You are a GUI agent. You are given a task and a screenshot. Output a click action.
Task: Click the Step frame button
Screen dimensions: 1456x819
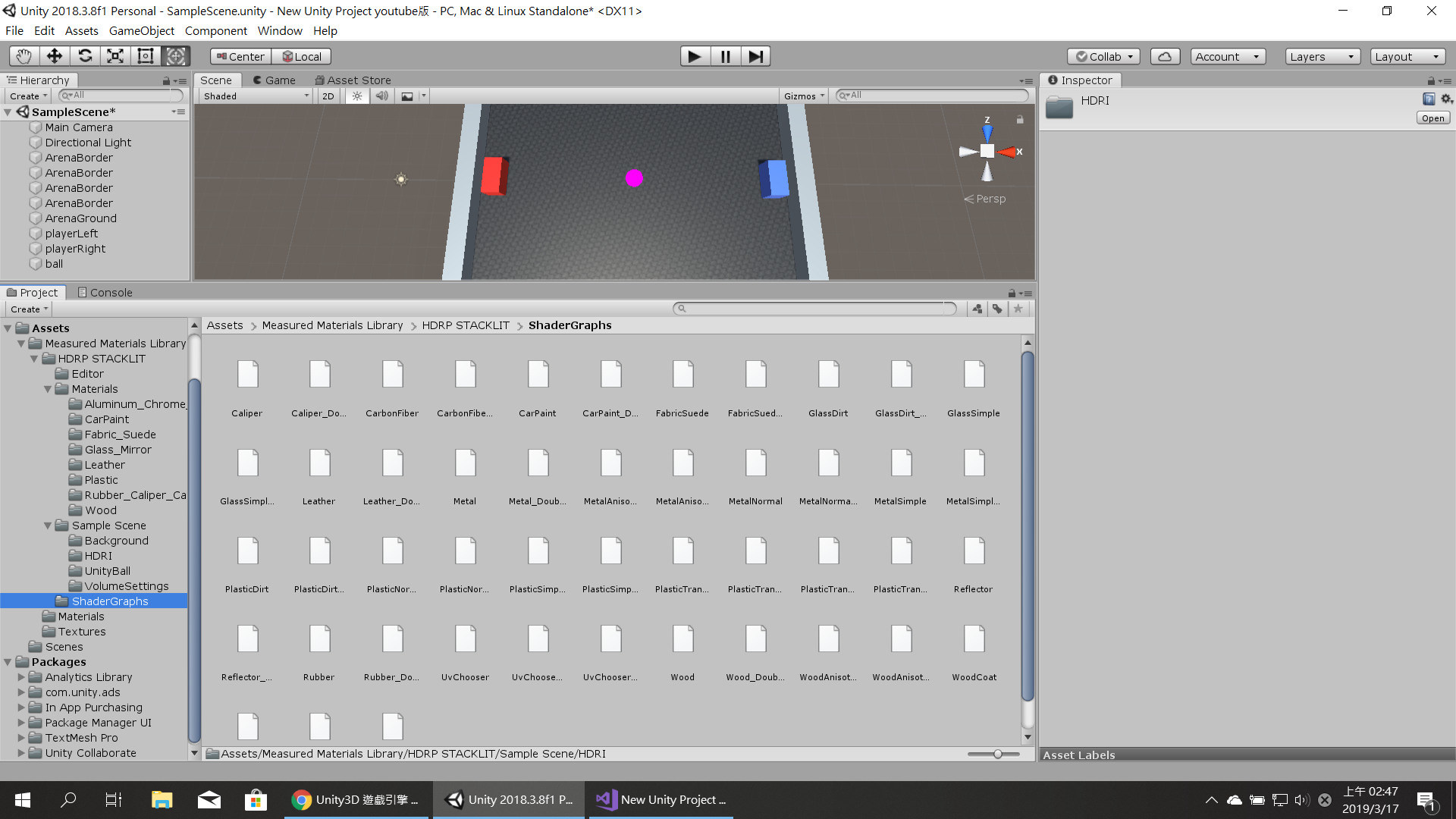tap(756, 56)
